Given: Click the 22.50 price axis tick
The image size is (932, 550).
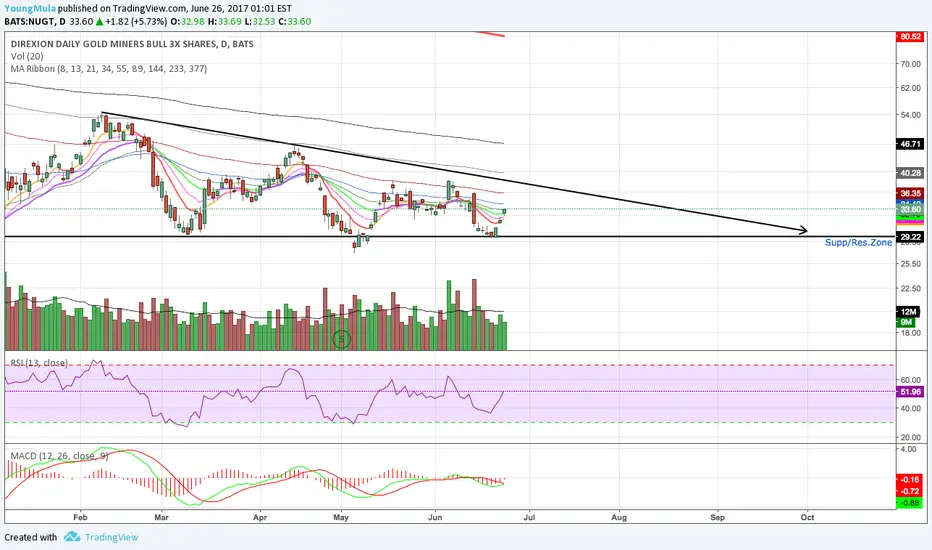Looking at the screenshot, I should 911,289.
